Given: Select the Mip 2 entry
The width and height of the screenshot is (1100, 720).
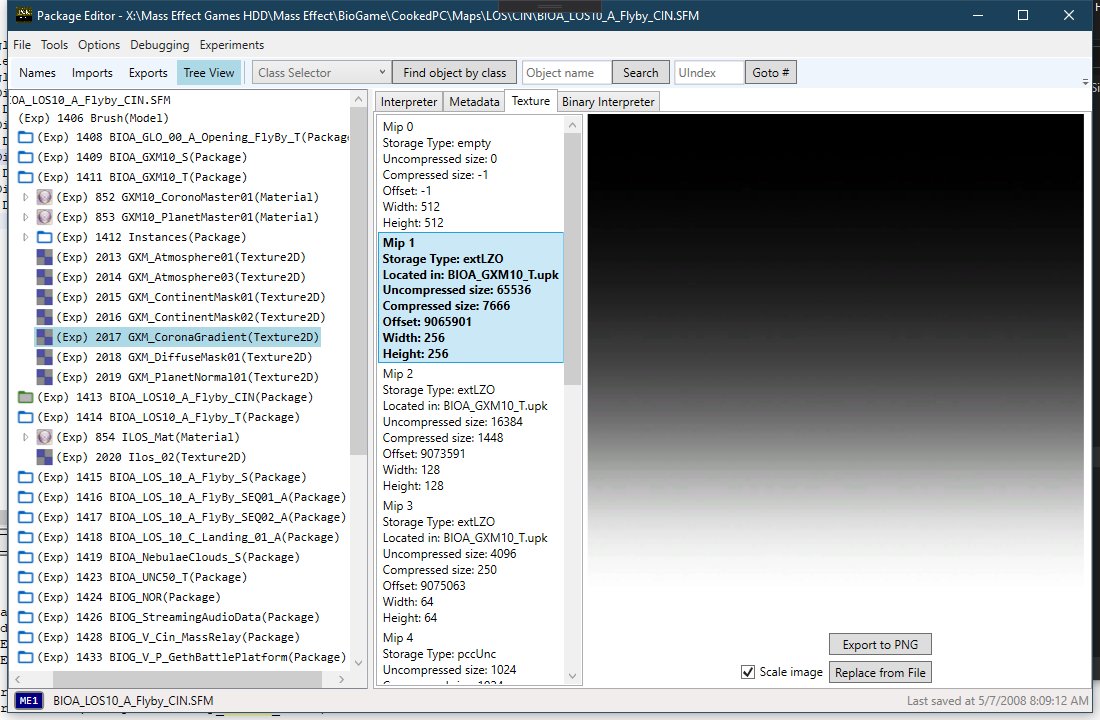Looking at the screenshot, I should coord(470,429).
